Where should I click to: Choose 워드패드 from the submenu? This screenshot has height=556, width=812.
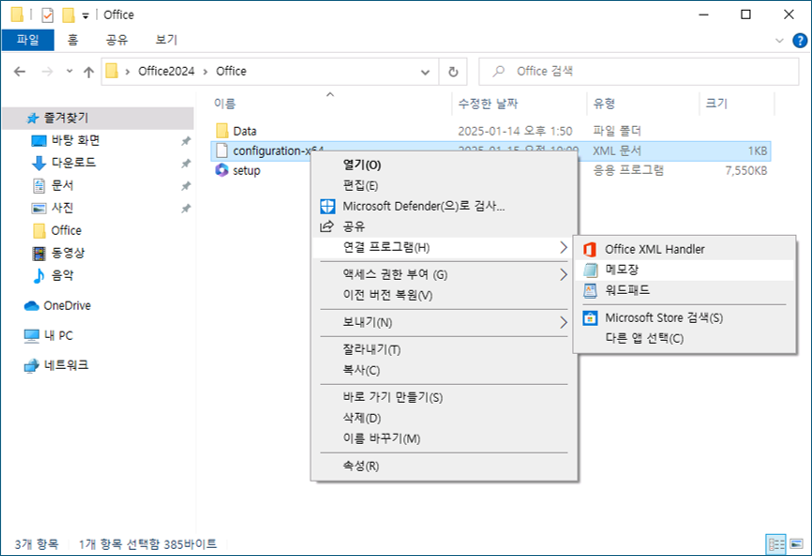click(684, 290)
